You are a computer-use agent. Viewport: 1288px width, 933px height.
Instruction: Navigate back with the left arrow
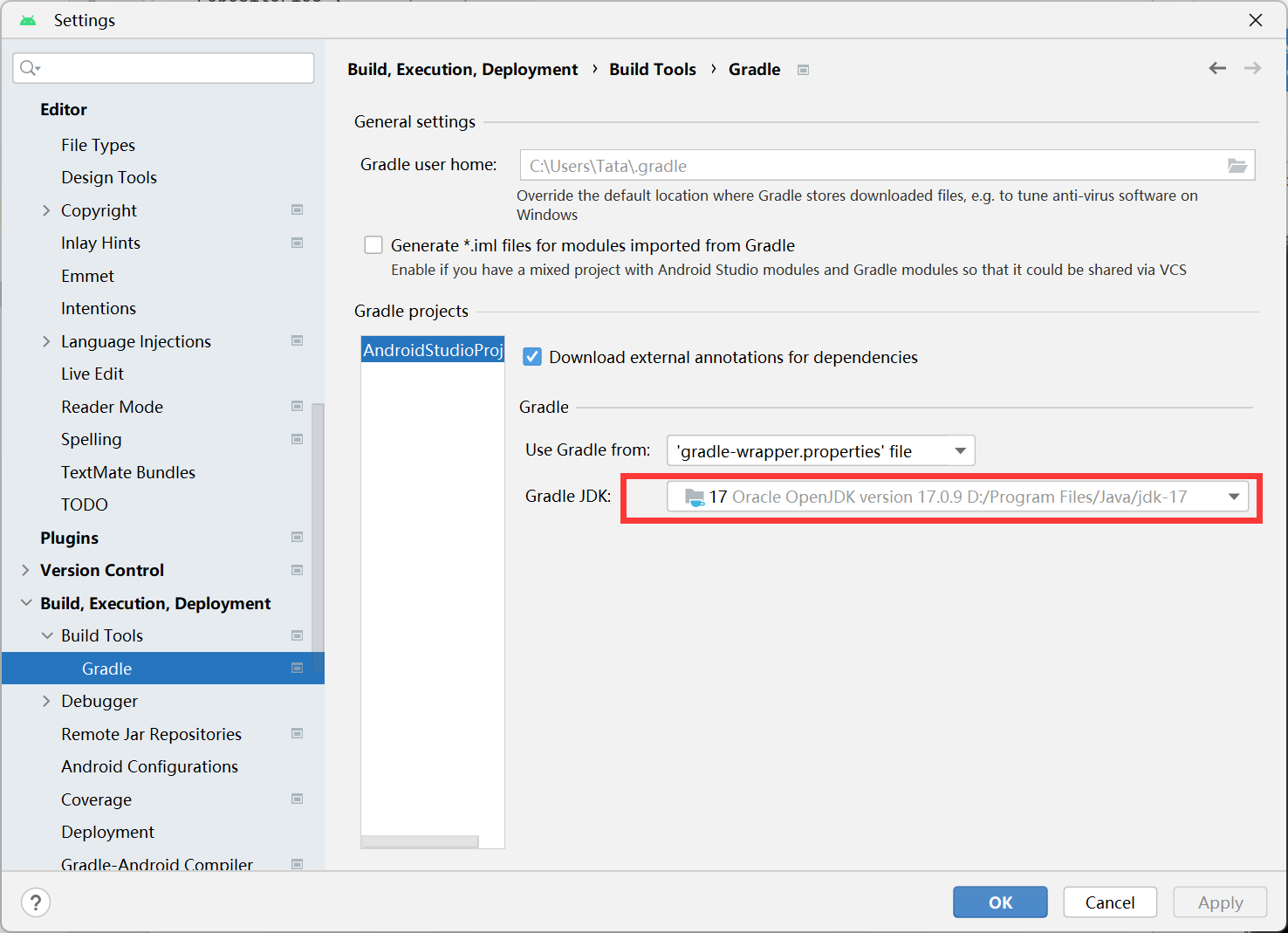point(1217,68)
